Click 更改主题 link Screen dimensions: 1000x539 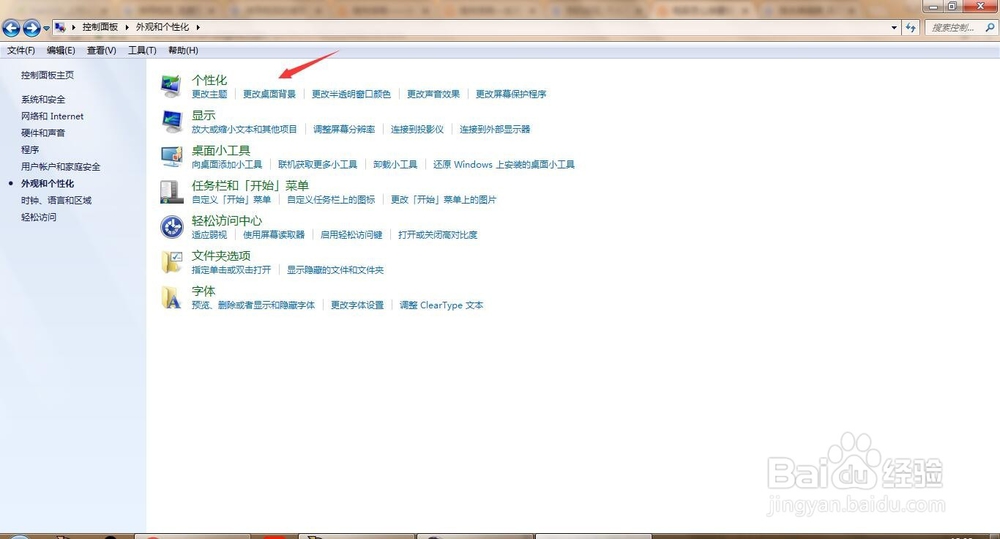pos(209,94)
